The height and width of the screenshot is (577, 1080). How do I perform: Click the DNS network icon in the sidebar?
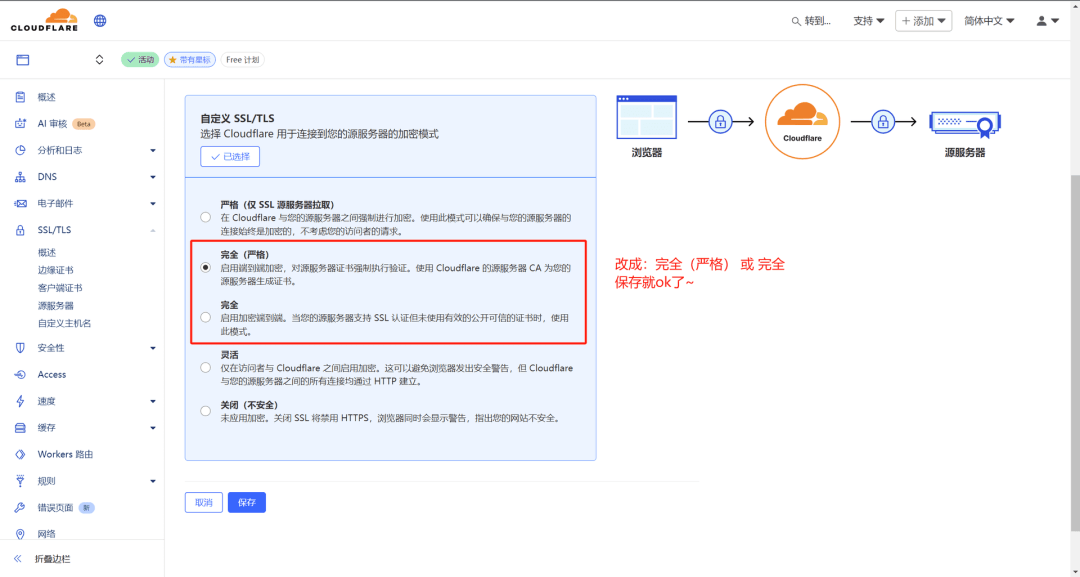tap(20, 177)
